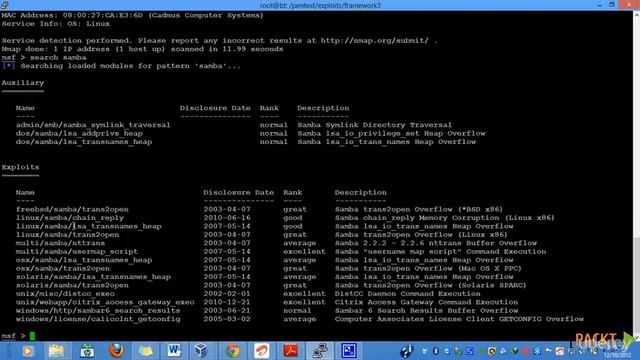
Task: Click 'Rank' header in Exploits table
Action: point(293,192)
